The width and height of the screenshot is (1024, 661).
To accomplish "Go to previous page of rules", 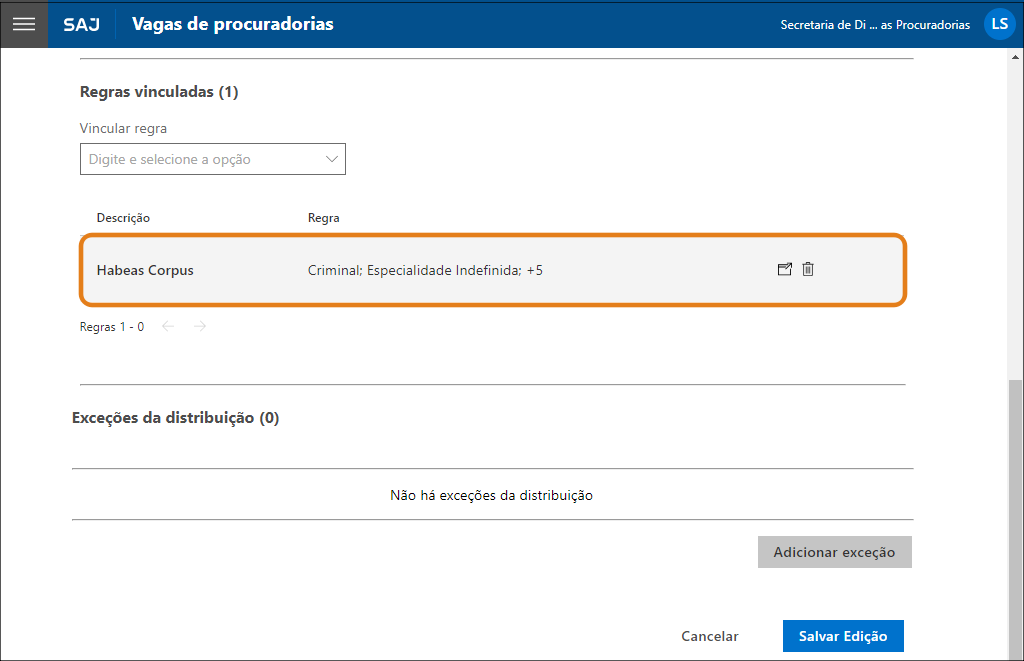I will click(168, 326).
